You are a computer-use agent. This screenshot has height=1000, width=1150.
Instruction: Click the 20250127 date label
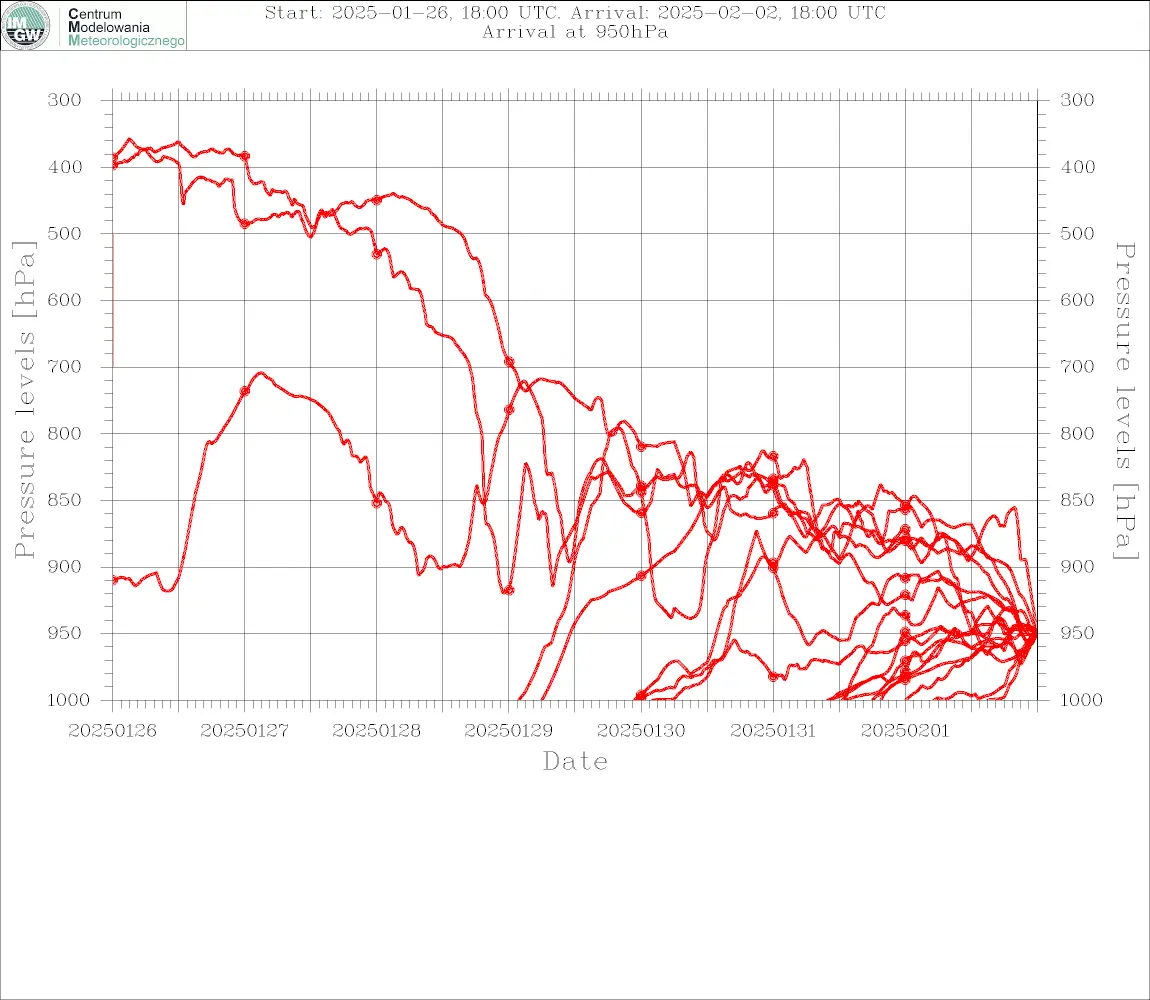[x=244, y=731]
